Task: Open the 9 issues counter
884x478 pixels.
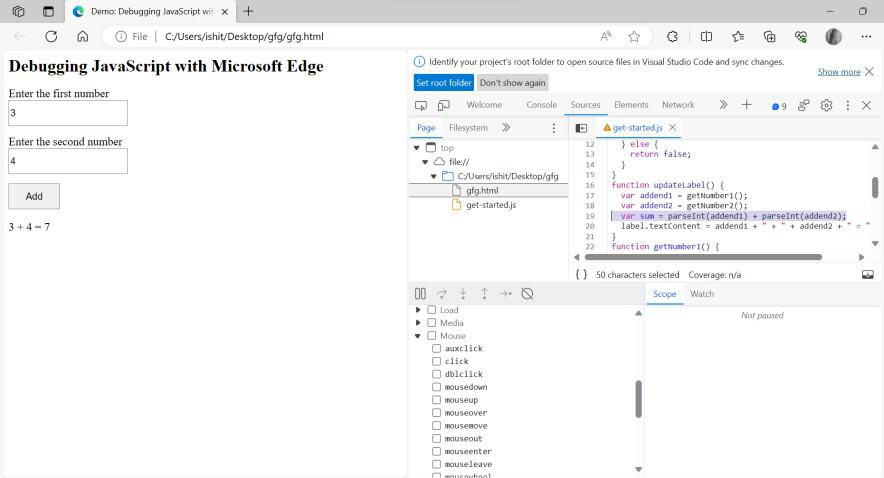Action: pyautogui.click(x=779, y=106)
